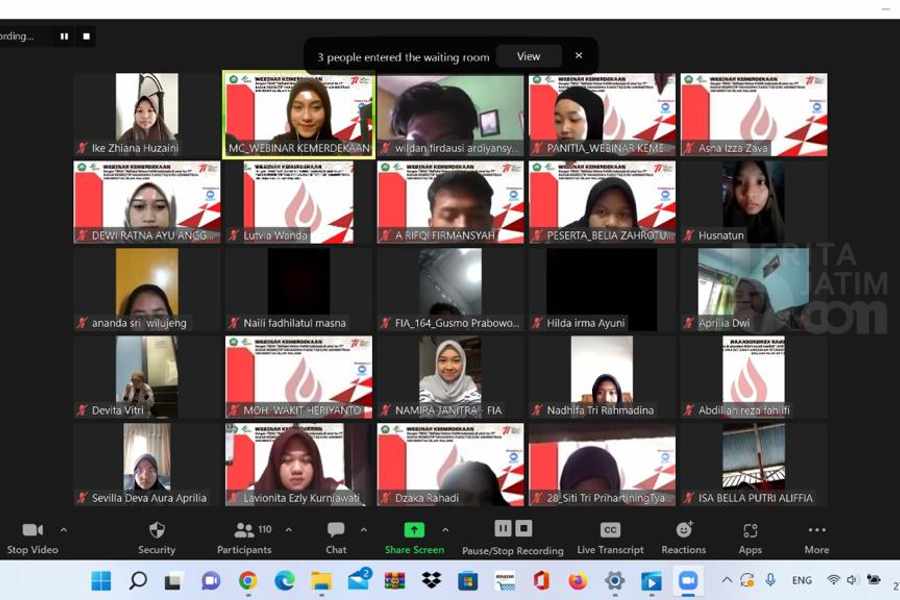Select Nadhifa Tri Rahmadina video tile
Screen dimensions: 900x600
(x=602, y=377)
